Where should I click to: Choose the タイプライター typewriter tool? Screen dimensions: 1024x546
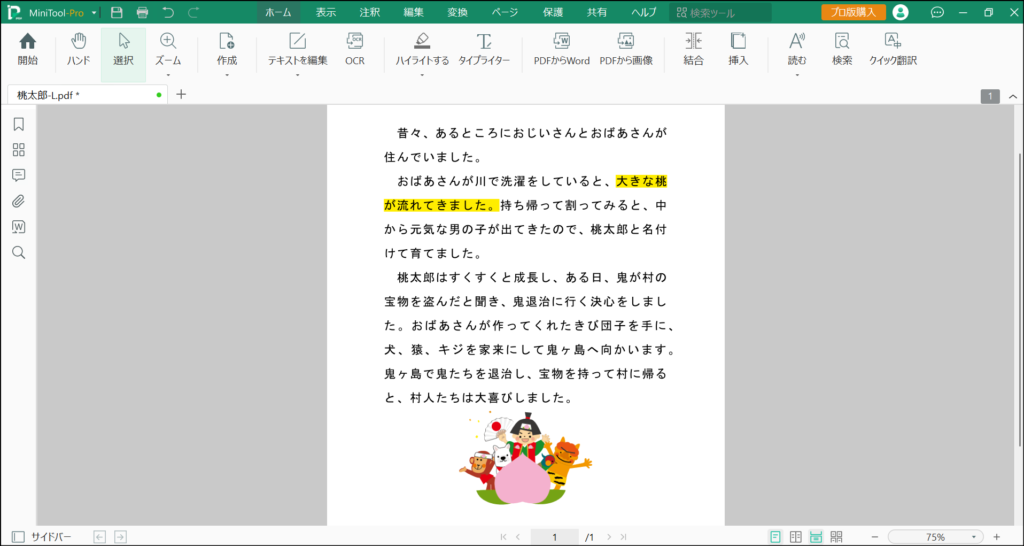coord(484,50)
